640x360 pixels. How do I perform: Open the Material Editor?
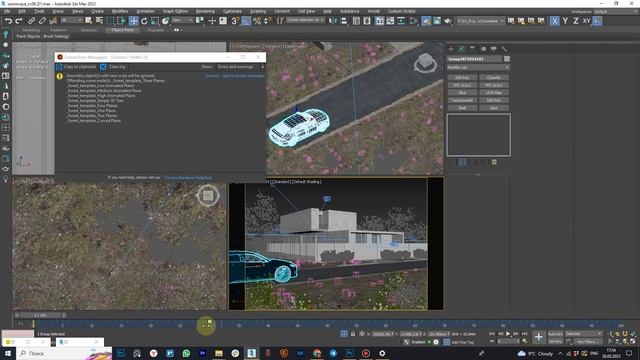tap(413, 21)
